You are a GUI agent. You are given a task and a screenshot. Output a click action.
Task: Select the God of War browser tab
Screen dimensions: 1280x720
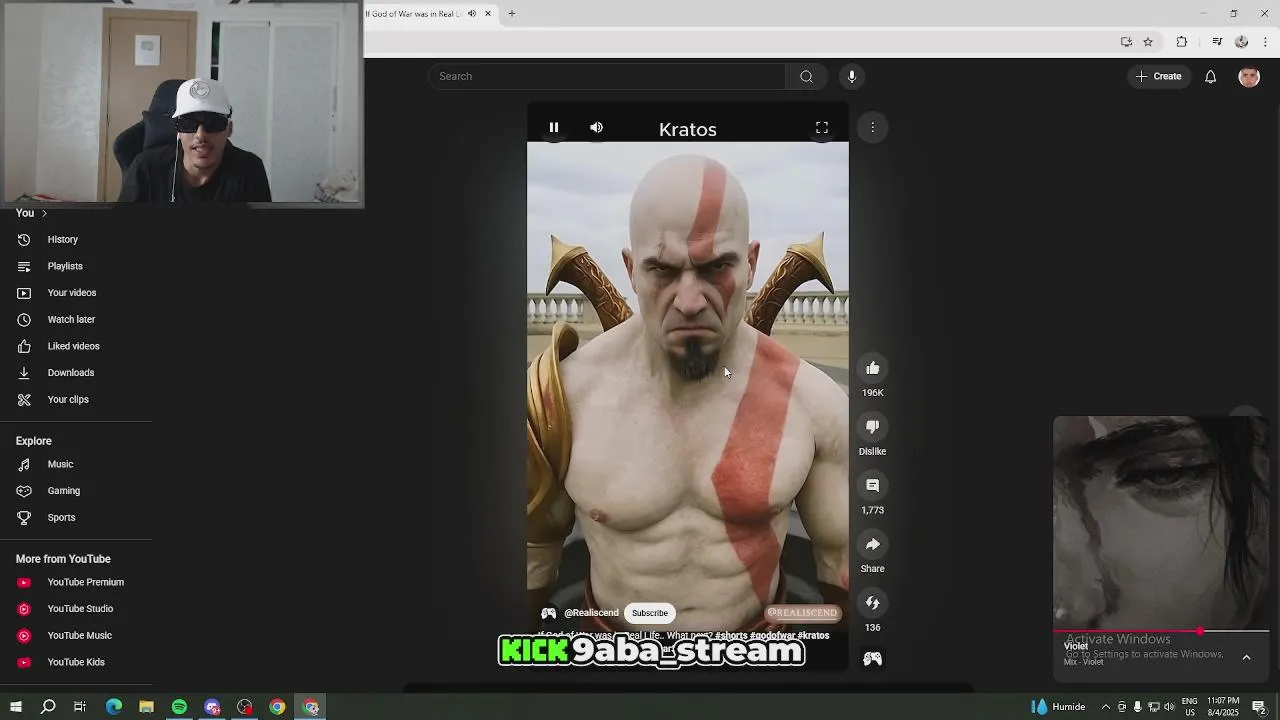tap(413, 13)
